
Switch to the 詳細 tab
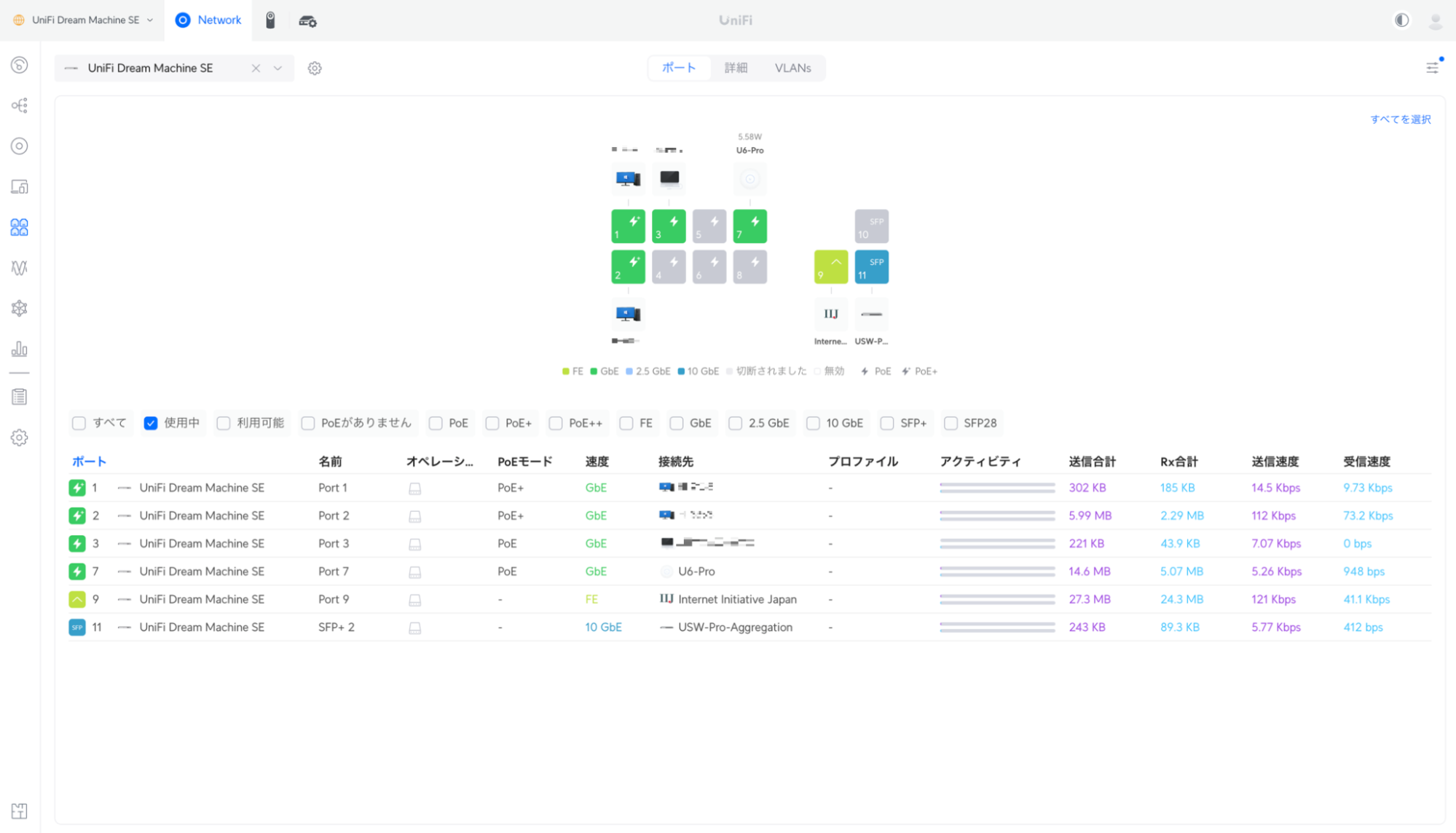pyautogui.click(x=736, y=68)
